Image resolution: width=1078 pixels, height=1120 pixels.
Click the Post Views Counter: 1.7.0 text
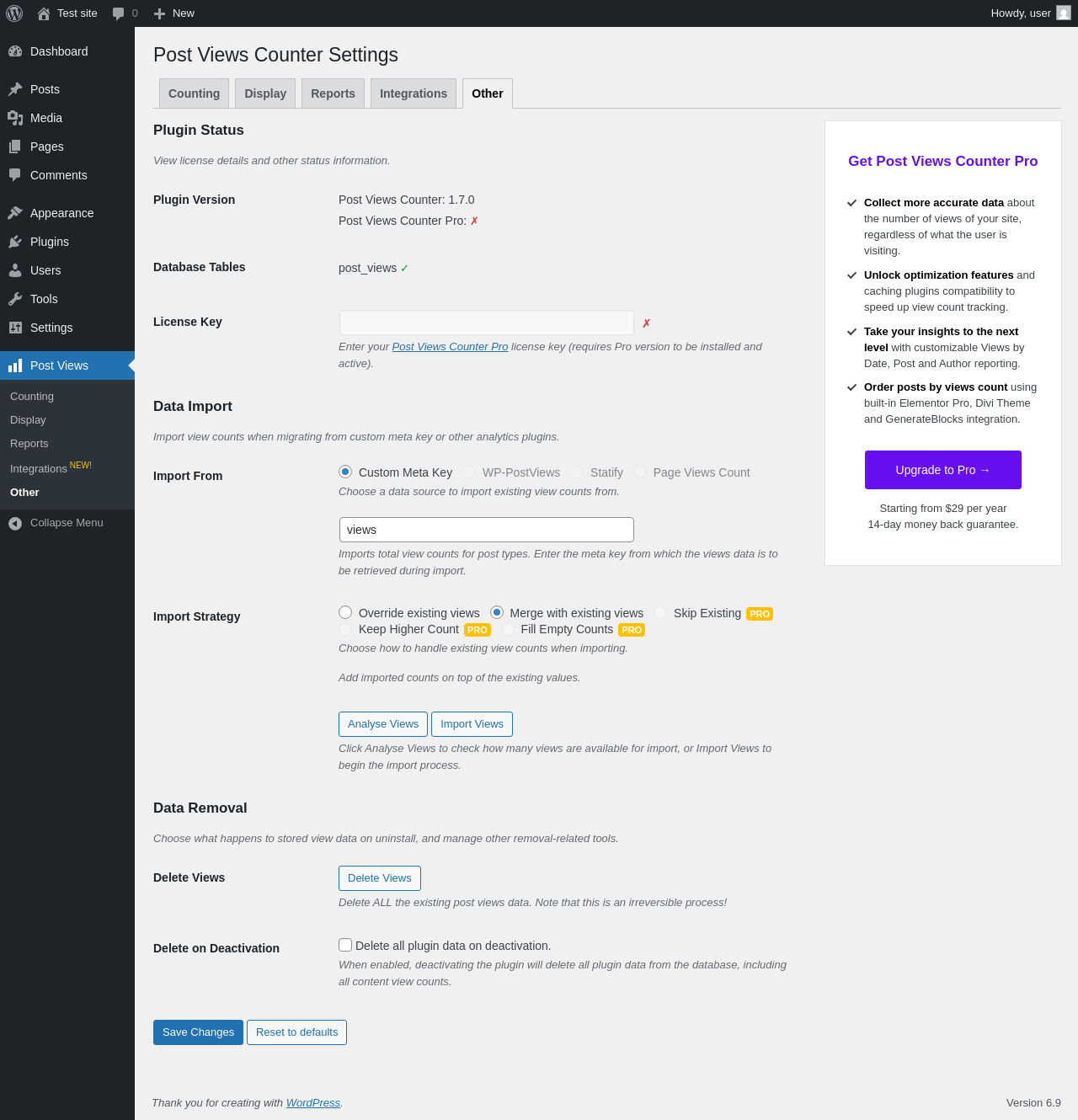pyautogui.click(x=407, y=200)
